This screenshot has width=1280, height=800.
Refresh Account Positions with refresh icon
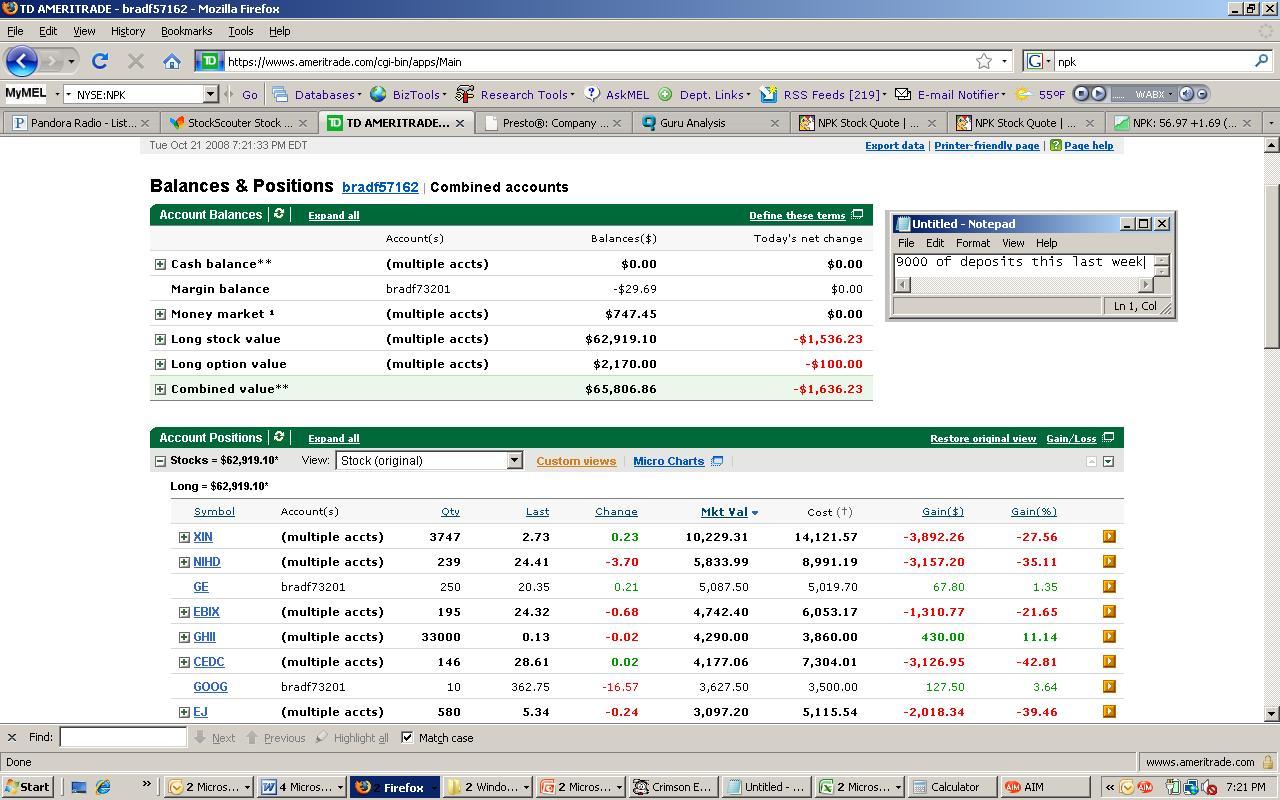coord(279,437)
